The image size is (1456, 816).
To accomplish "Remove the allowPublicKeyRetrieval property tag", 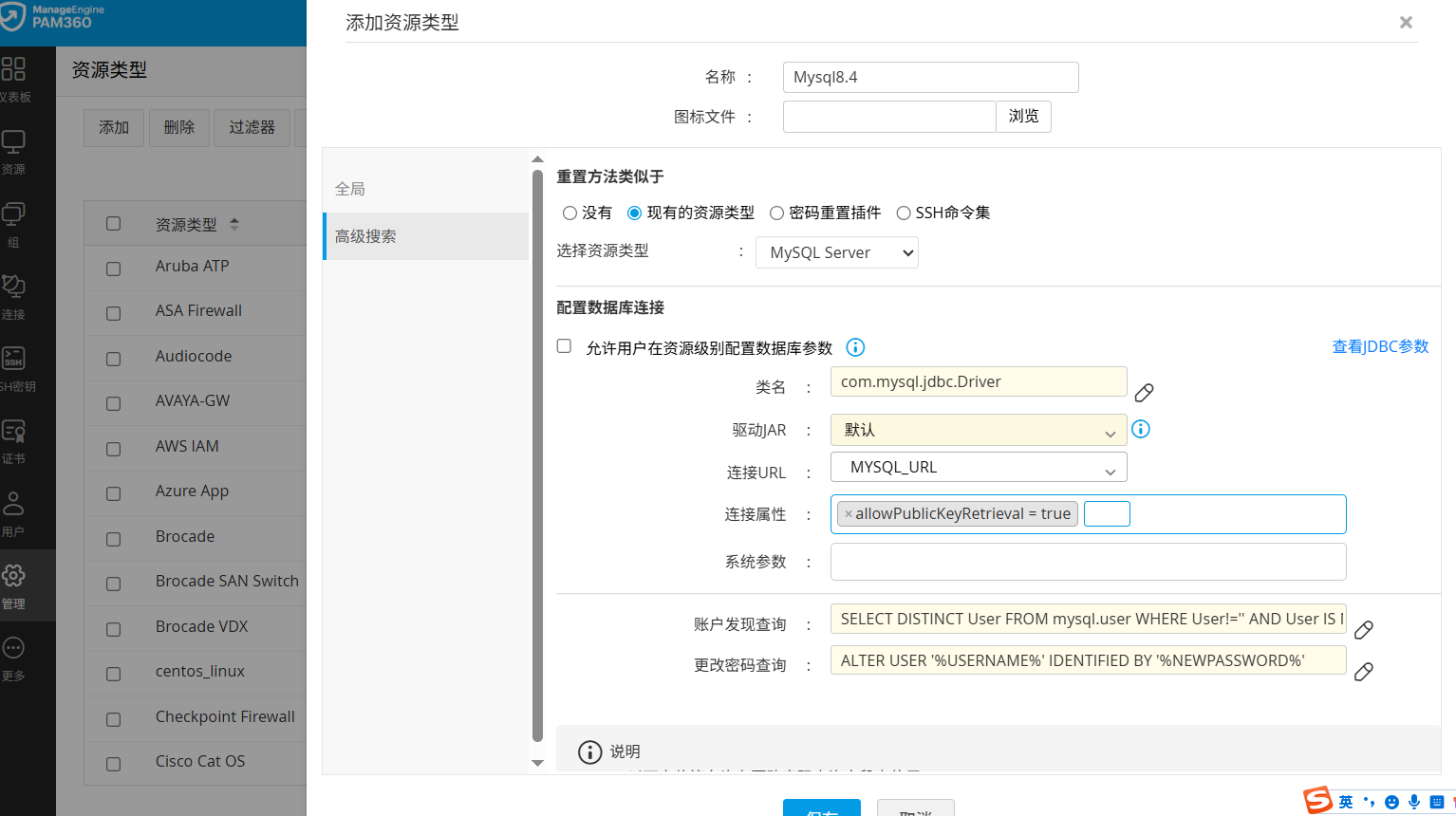I will (848, 514).
